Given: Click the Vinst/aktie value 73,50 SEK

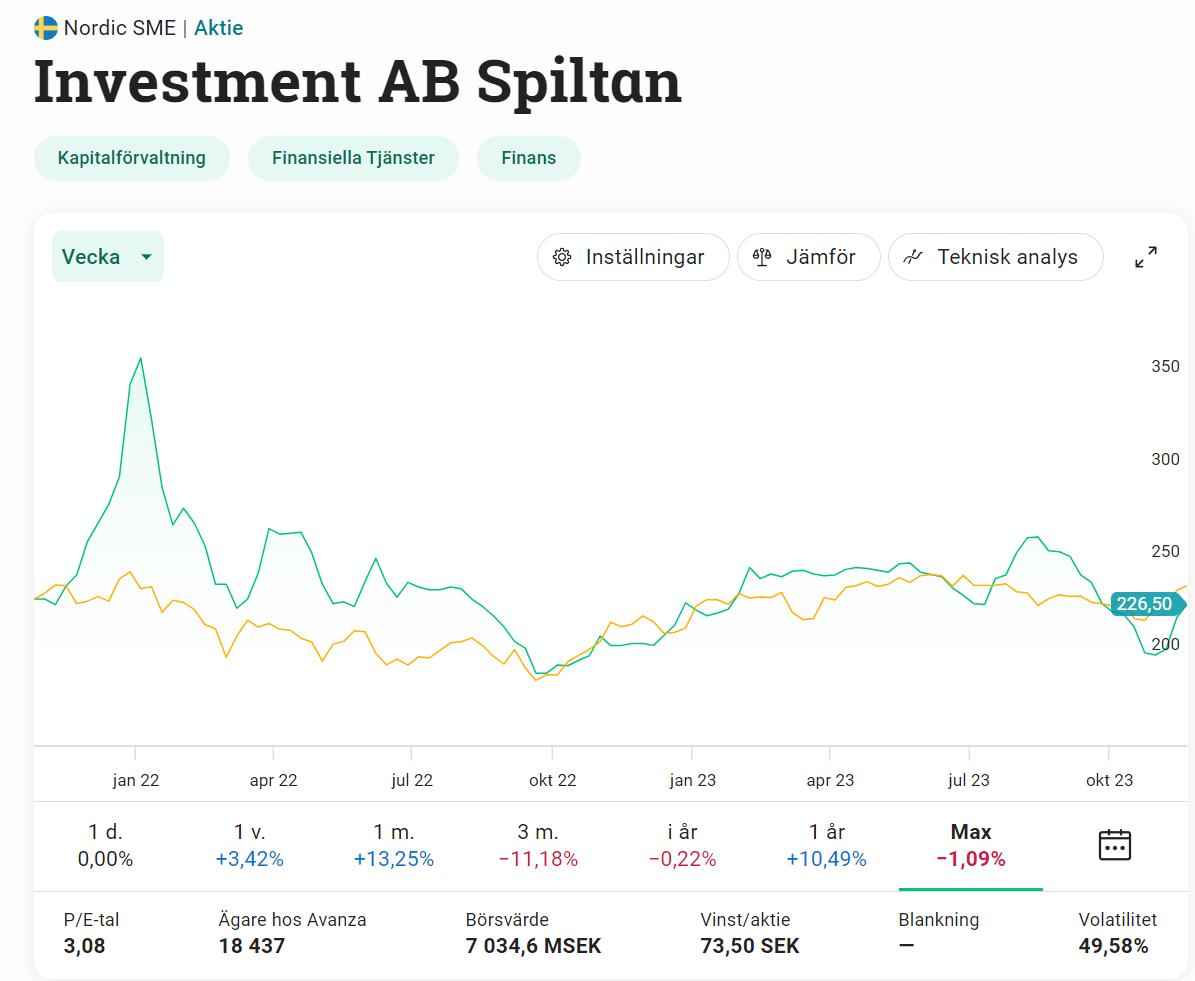Looking at the screenshot, I should 750,946.
